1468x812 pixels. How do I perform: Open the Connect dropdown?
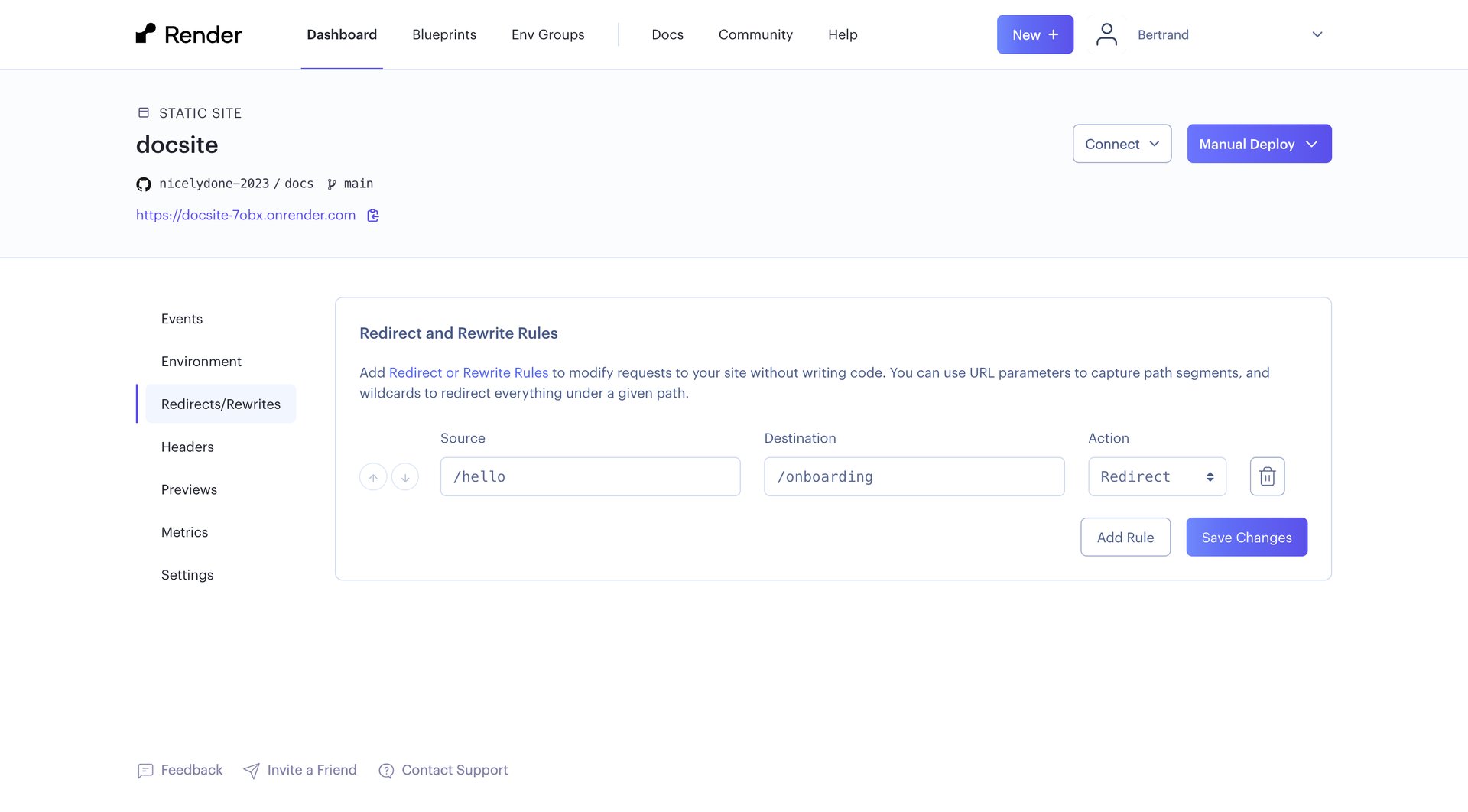click(x=1121, y=144)
